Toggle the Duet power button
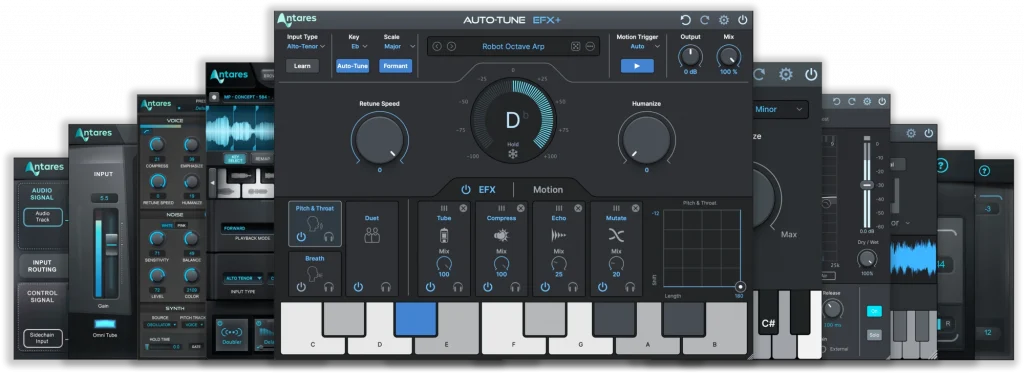 point(358,287)
